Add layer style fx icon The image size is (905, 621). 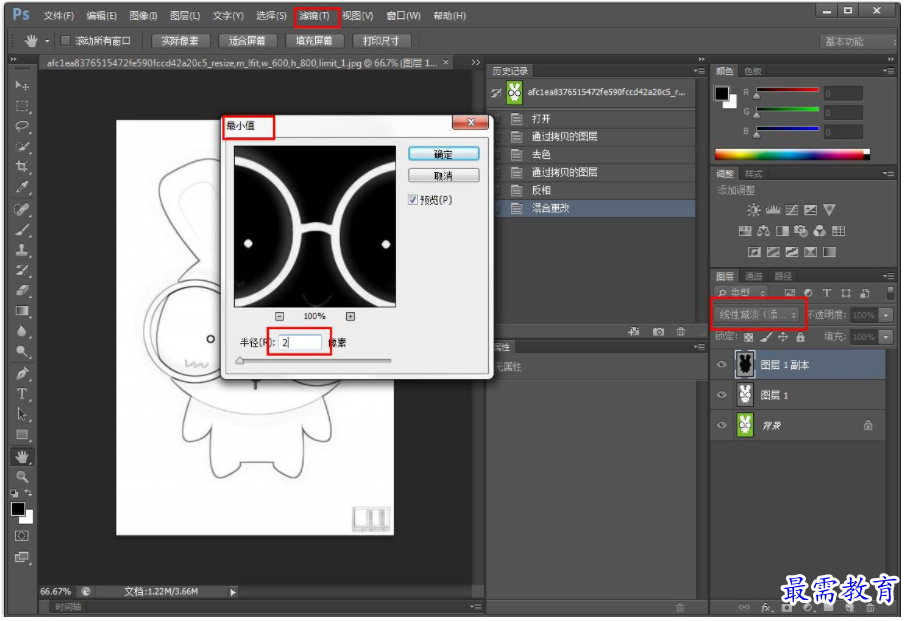766,608
